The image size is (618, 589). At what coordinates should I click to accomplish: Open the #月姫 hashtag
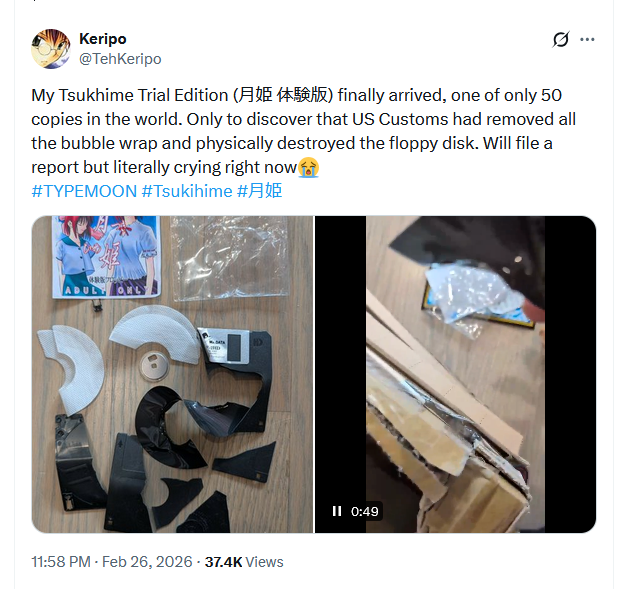[259, 191]
